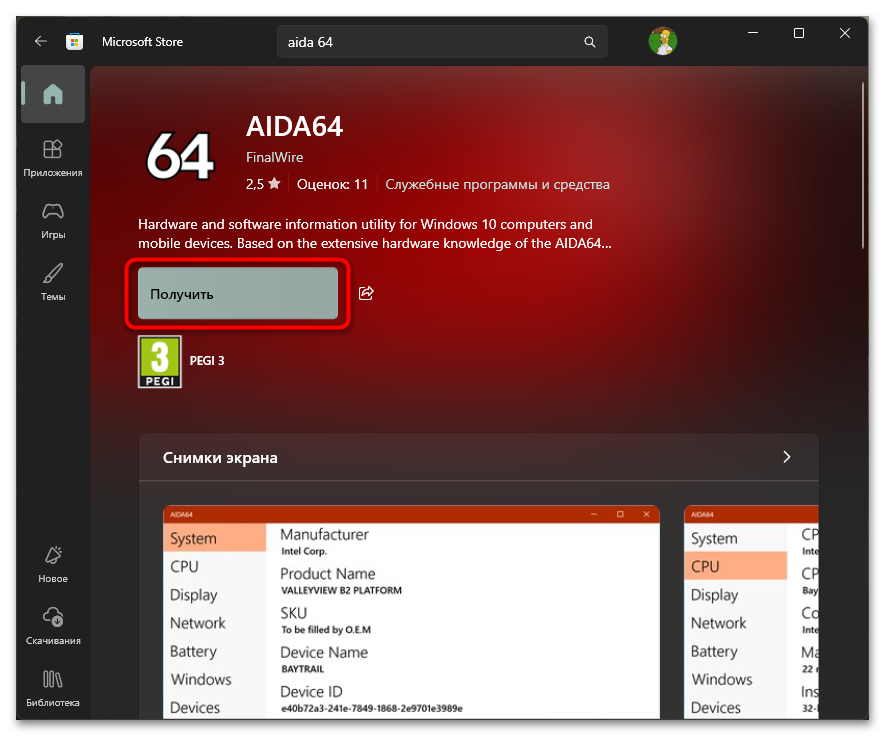Open the first AIDA64 System screenshot

coord(411,612)
